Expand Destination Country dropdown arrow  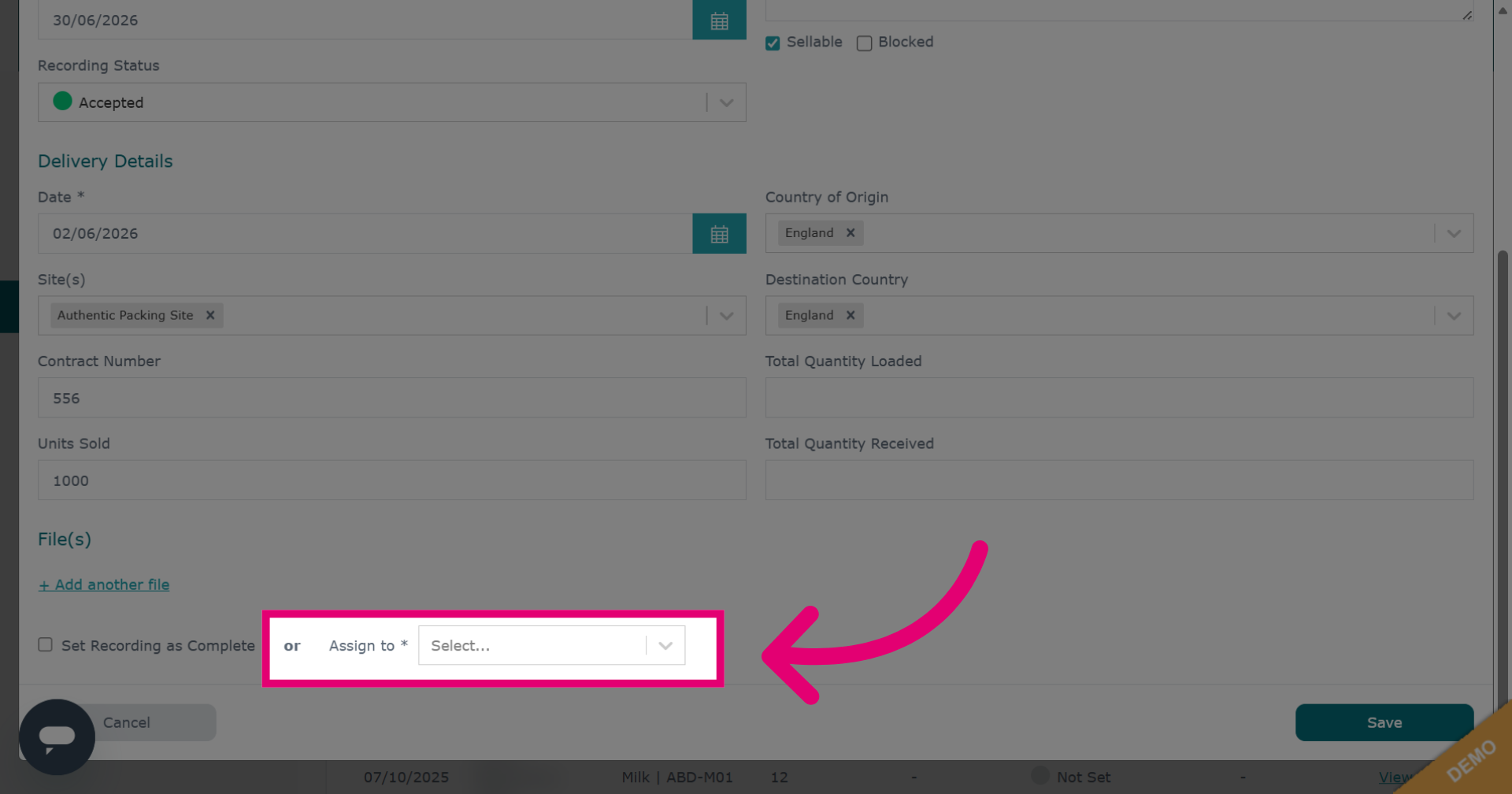pos(1454,316)
